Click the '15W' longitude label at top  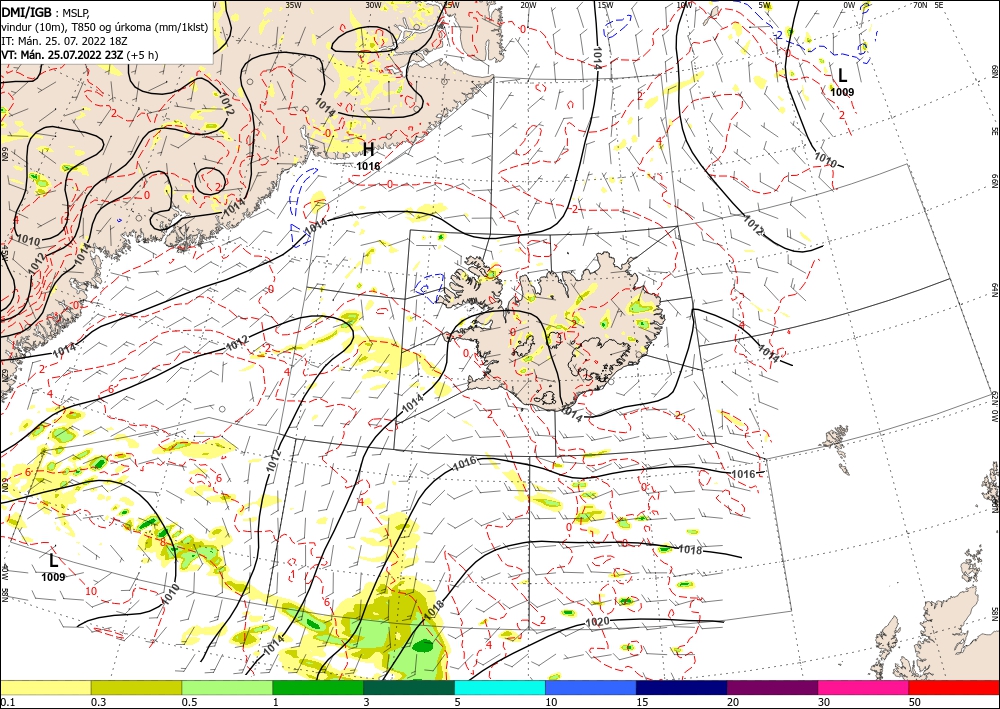605,4
